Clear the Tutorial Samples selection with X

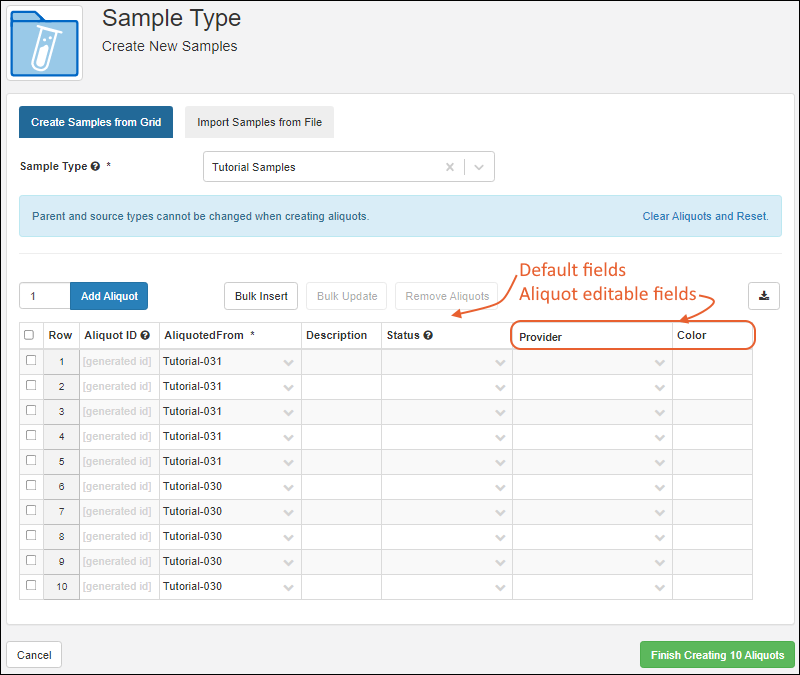click(450, 167)
